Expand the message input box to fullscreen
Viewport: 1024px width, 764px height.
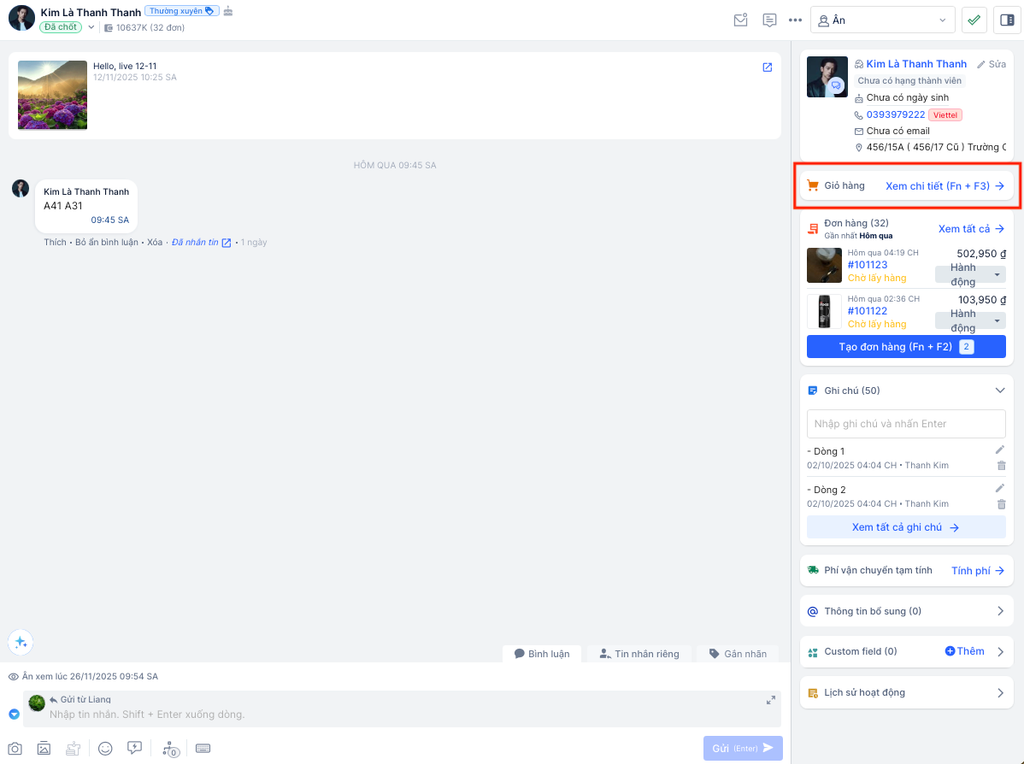[x=771, y=700]
